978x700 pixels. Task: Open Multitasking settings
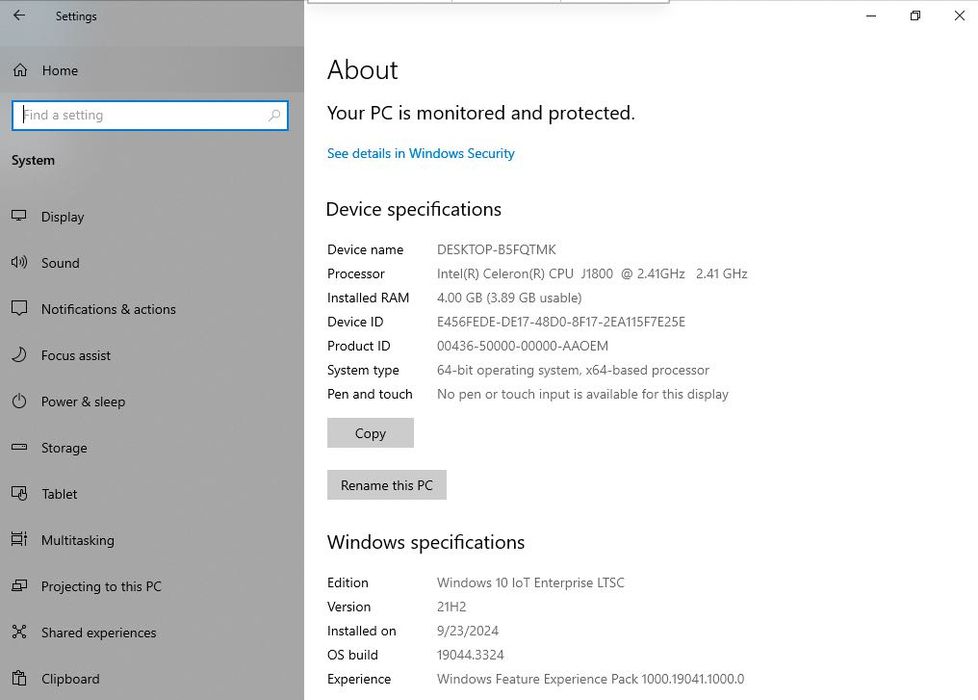[x=152, y=540]
